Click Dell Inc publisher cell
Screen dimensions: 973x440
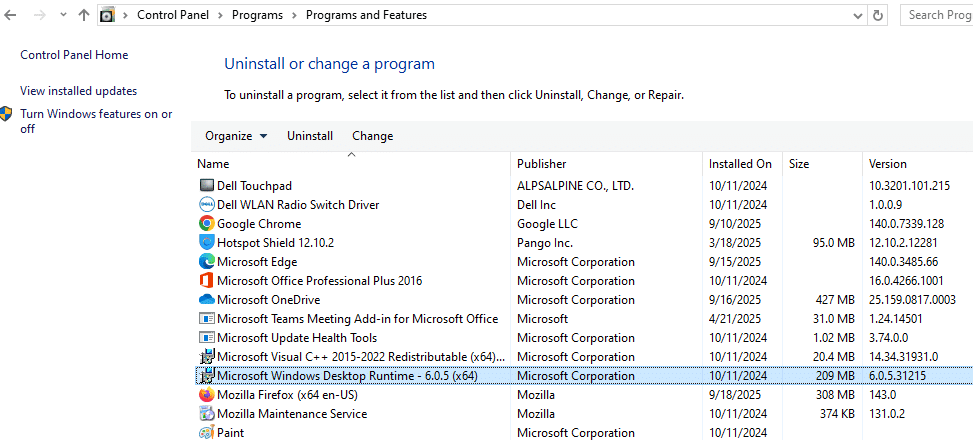click(536, 205)
